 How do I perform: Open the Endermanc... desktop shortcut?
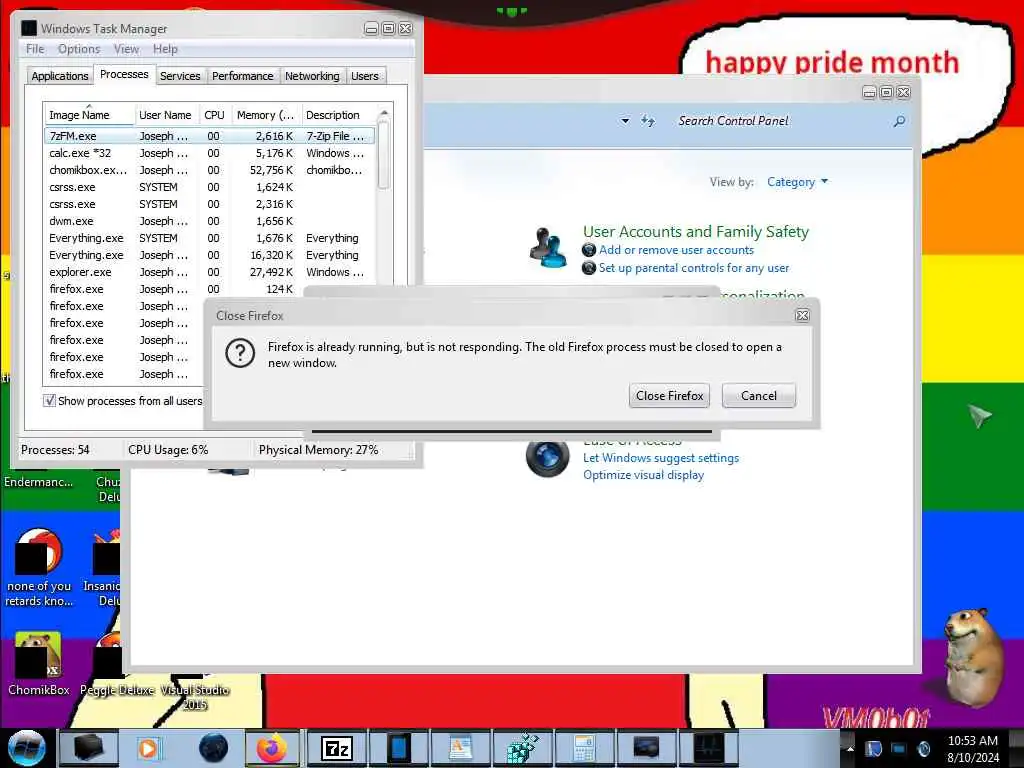point(38,482)
